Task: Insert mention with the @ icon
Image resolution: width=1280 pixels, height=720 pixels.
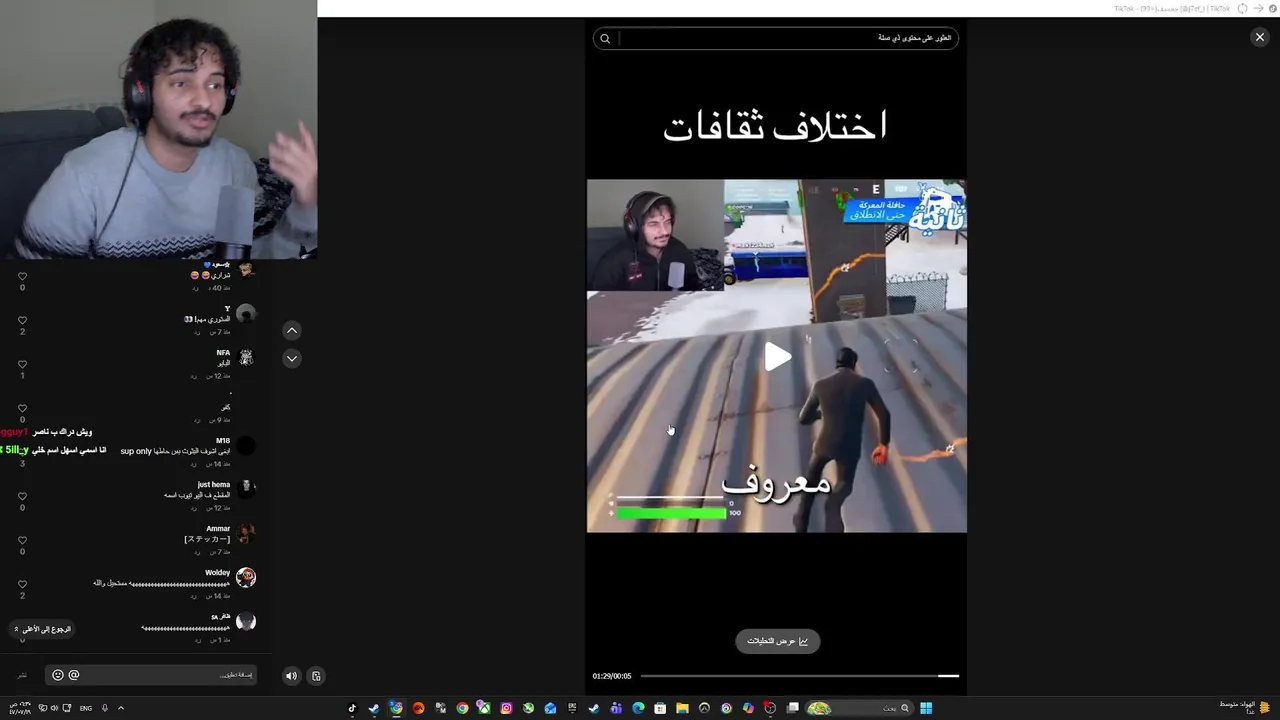Action: [x=74, y=675]
